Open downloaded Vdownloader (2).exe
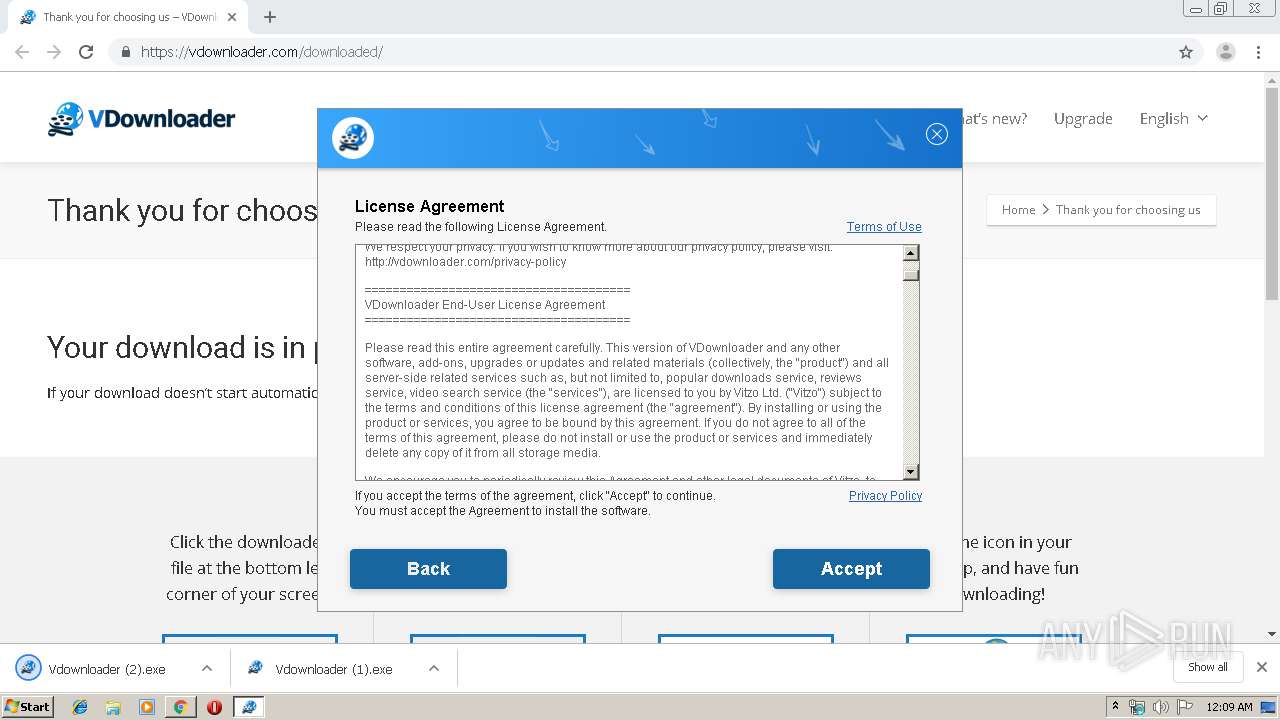 [107, 669]
